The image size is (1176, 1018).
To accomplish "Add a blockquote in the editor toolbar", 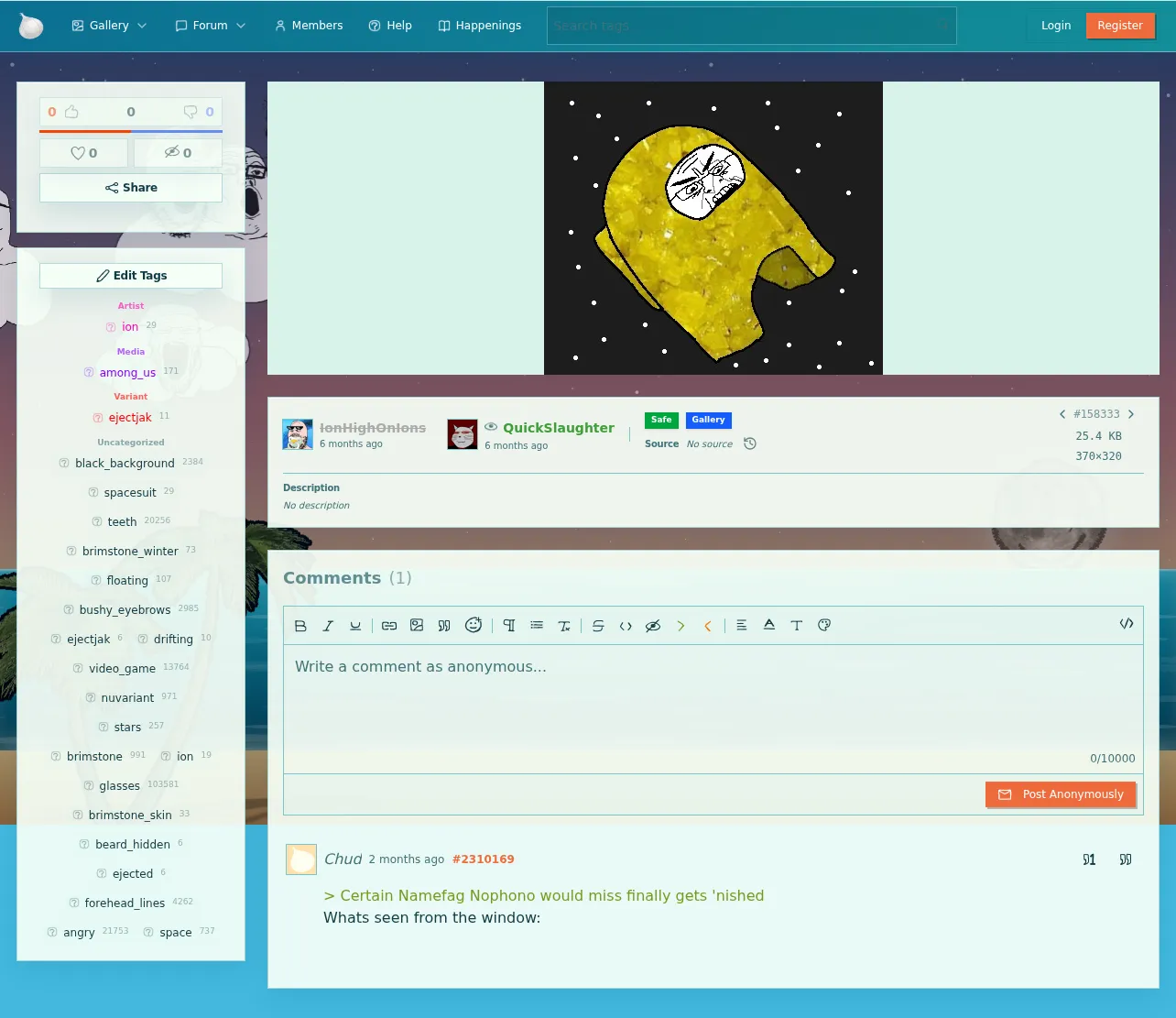I will 444,626.
